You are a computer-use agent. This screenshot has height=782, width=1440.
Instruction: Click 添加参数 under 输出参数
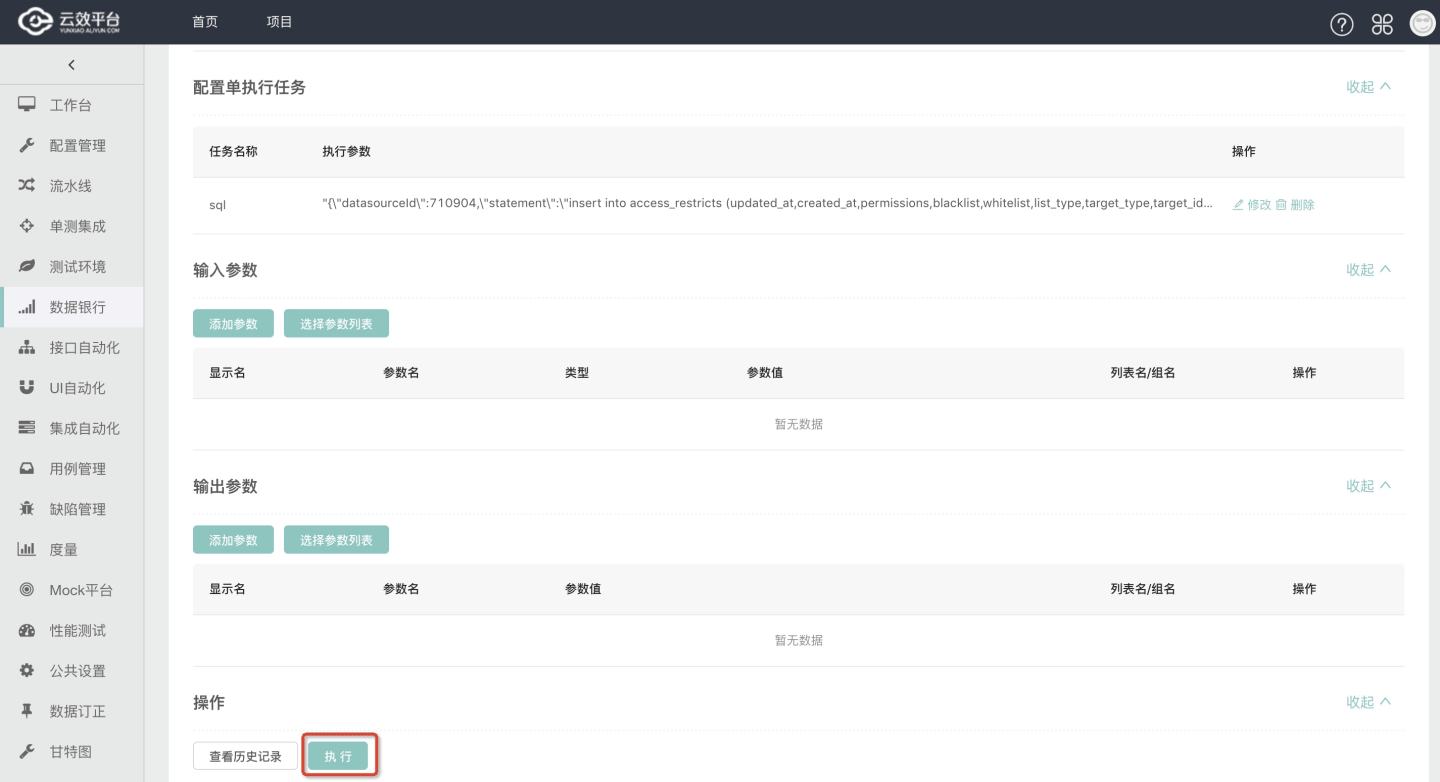(x=233, y=540)
